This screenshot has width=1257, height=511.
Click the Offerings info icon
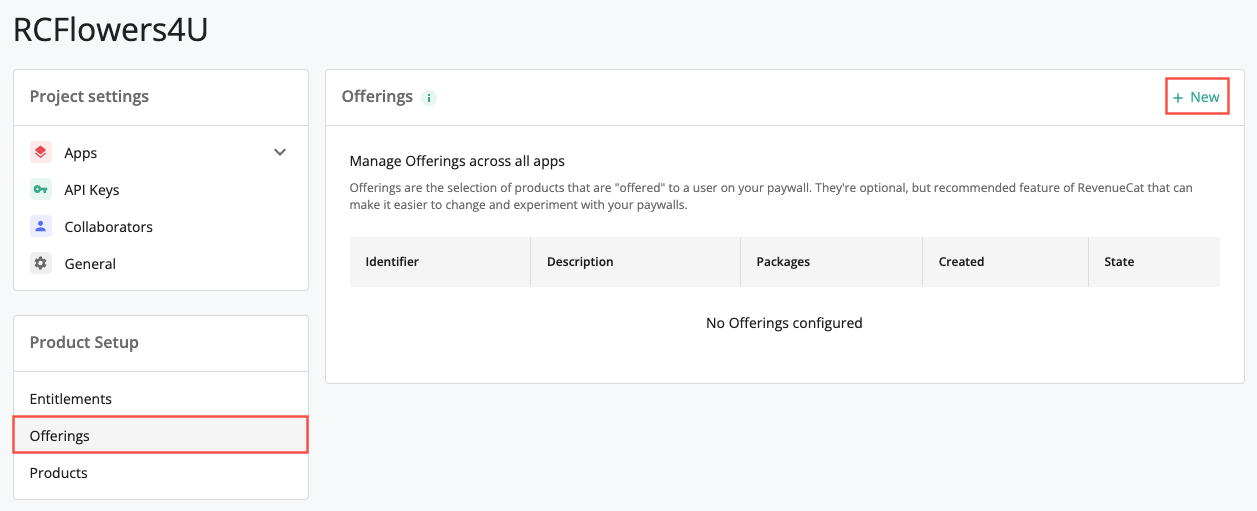tap(429, 98)
